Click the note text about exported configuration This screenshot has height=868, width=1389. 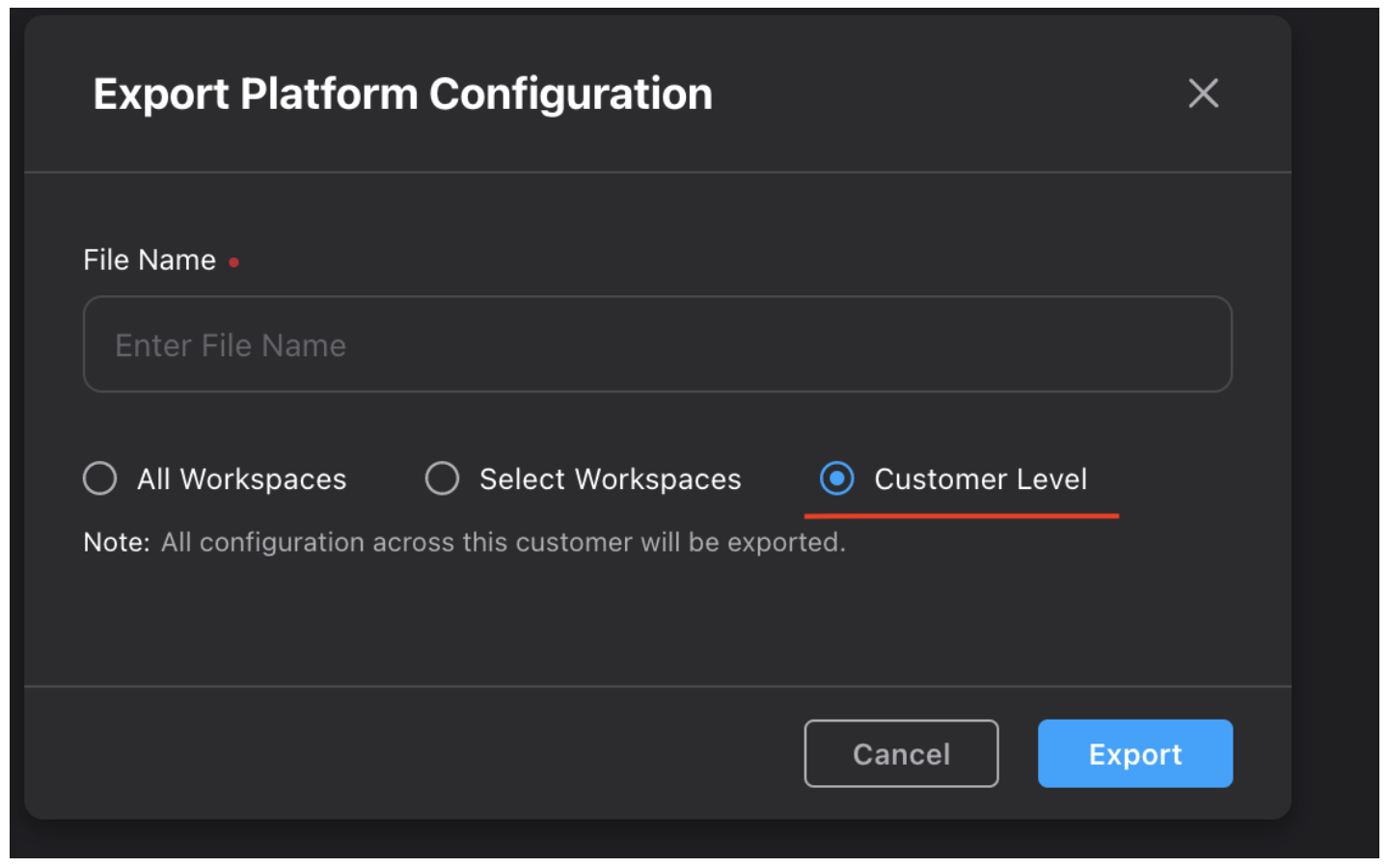pyautogui.click(x=503, y=542)
